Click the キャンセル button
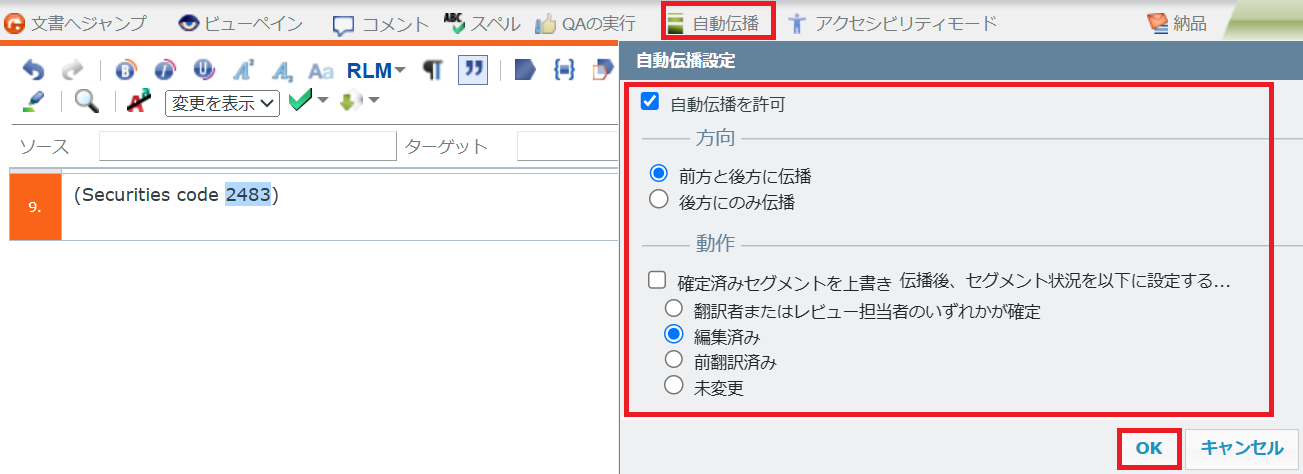Screen dimensions: 1303x474 tap(1241, 449)
